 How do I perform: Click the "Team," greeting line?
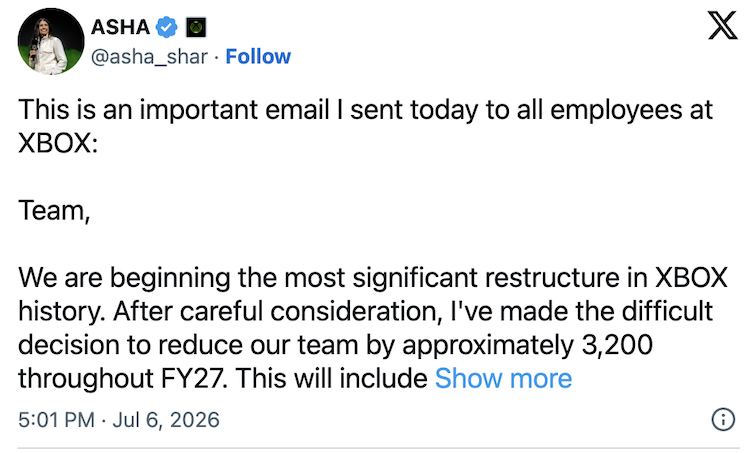tap(54, 210)
